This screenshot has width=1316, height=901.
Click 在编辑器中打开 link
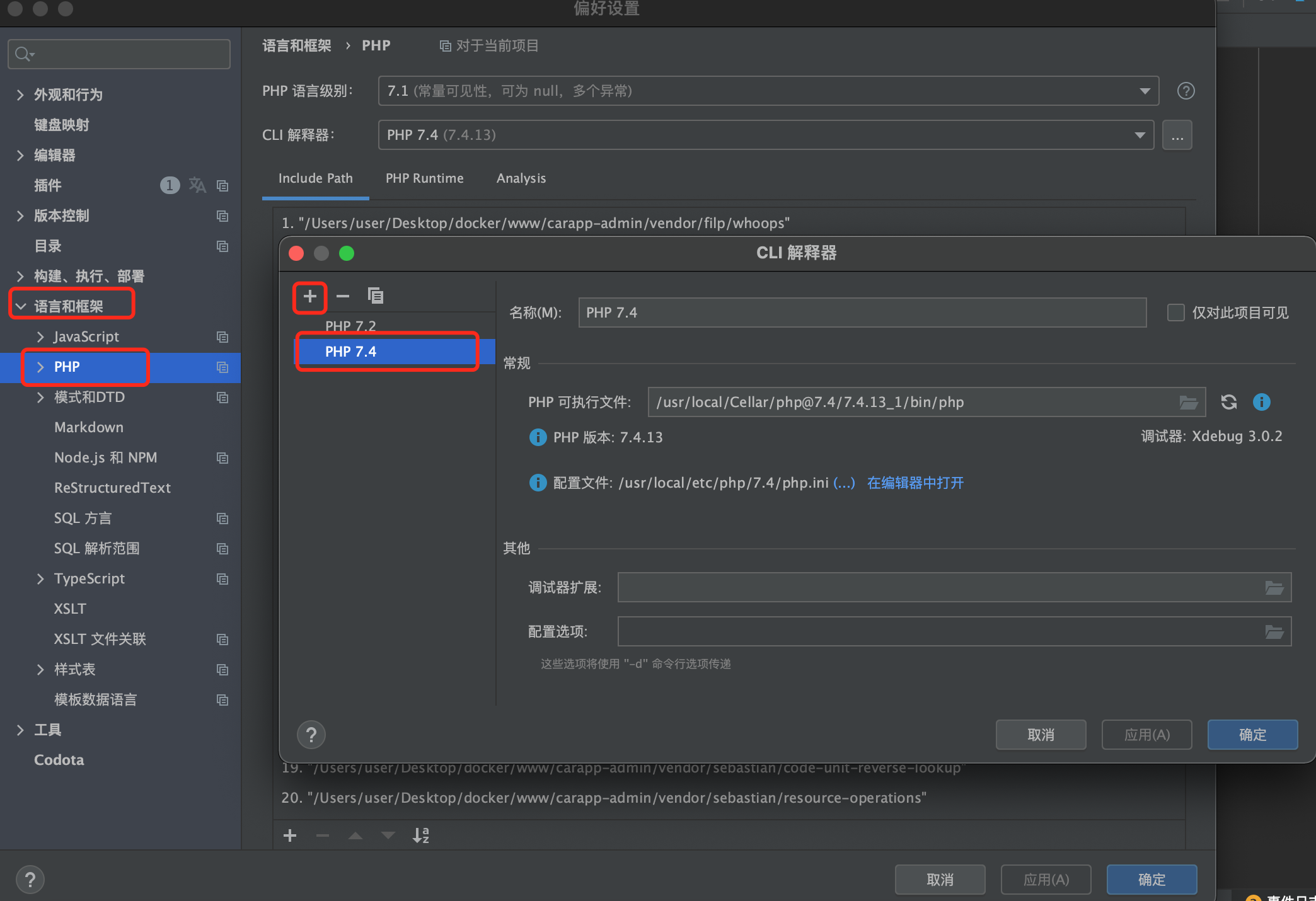[x=915, y=483]
